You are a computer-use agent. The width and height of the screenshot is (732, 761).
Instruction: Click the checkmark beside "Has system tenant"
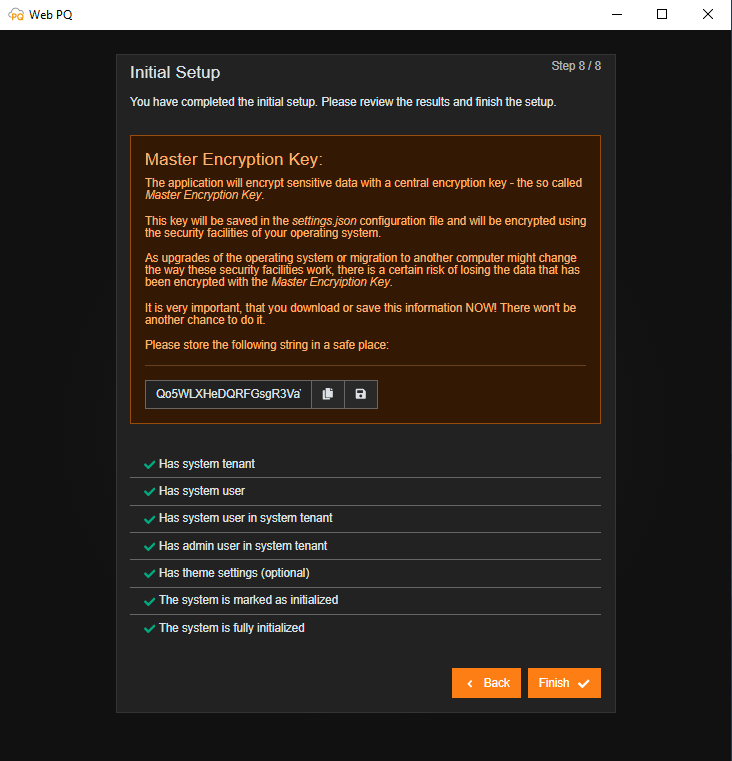tap(149, 464)
